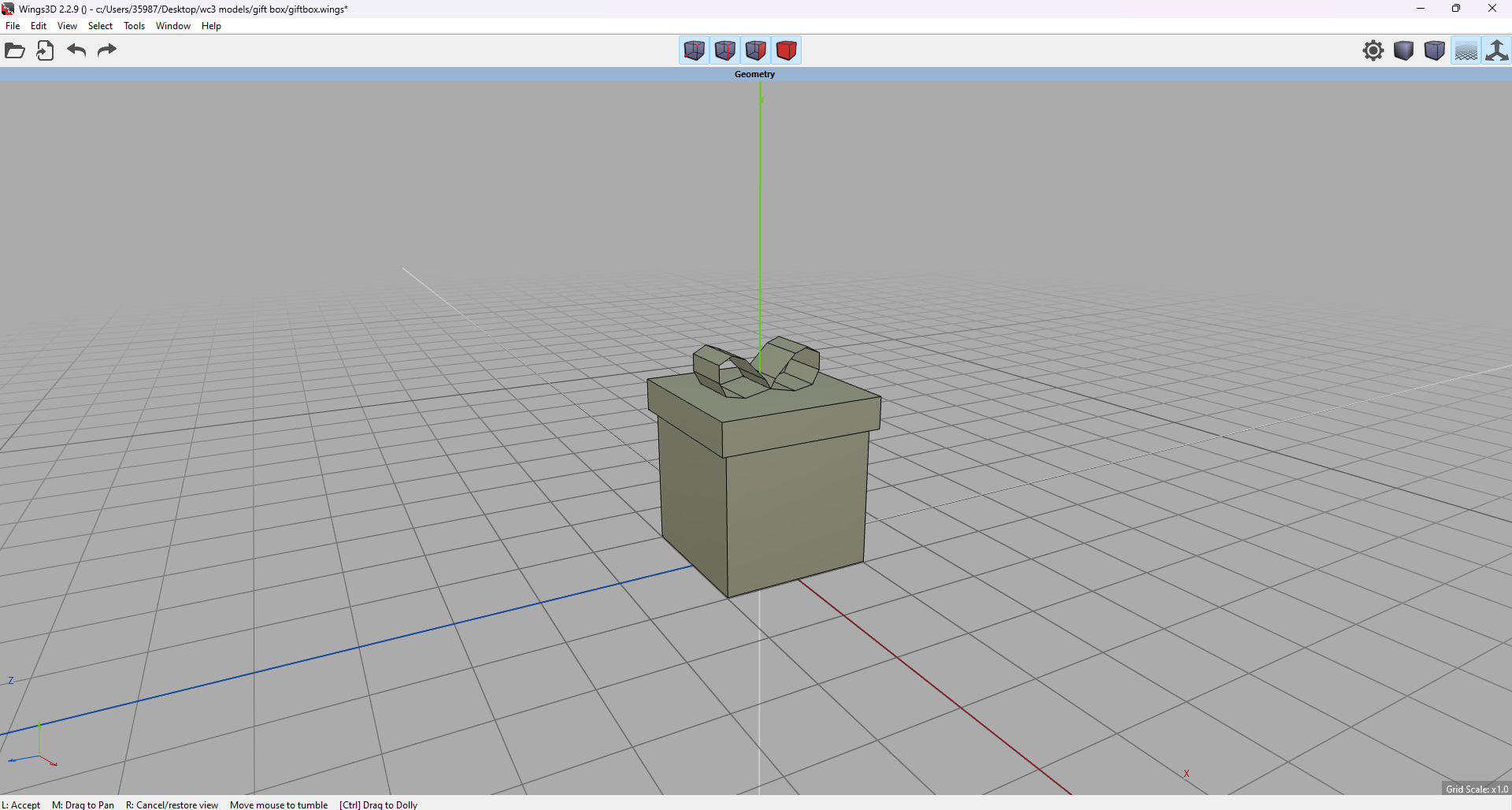Click 'L: Accept' status bar text
The height and width of the screenshot is (810, 1512).
(21, 804)
